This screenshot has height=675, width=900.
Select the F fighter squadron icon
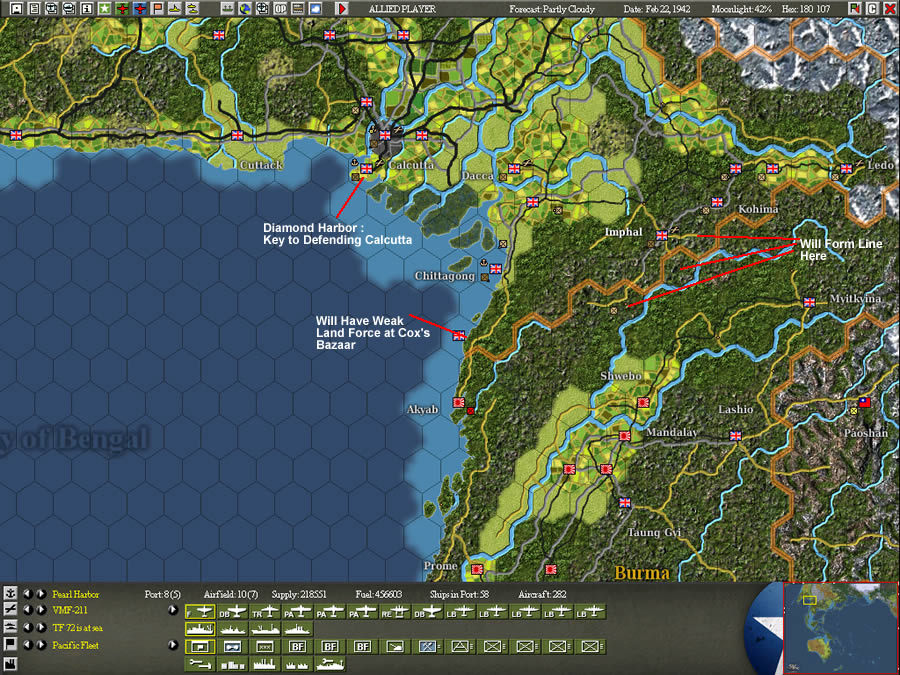coord(200,612)
